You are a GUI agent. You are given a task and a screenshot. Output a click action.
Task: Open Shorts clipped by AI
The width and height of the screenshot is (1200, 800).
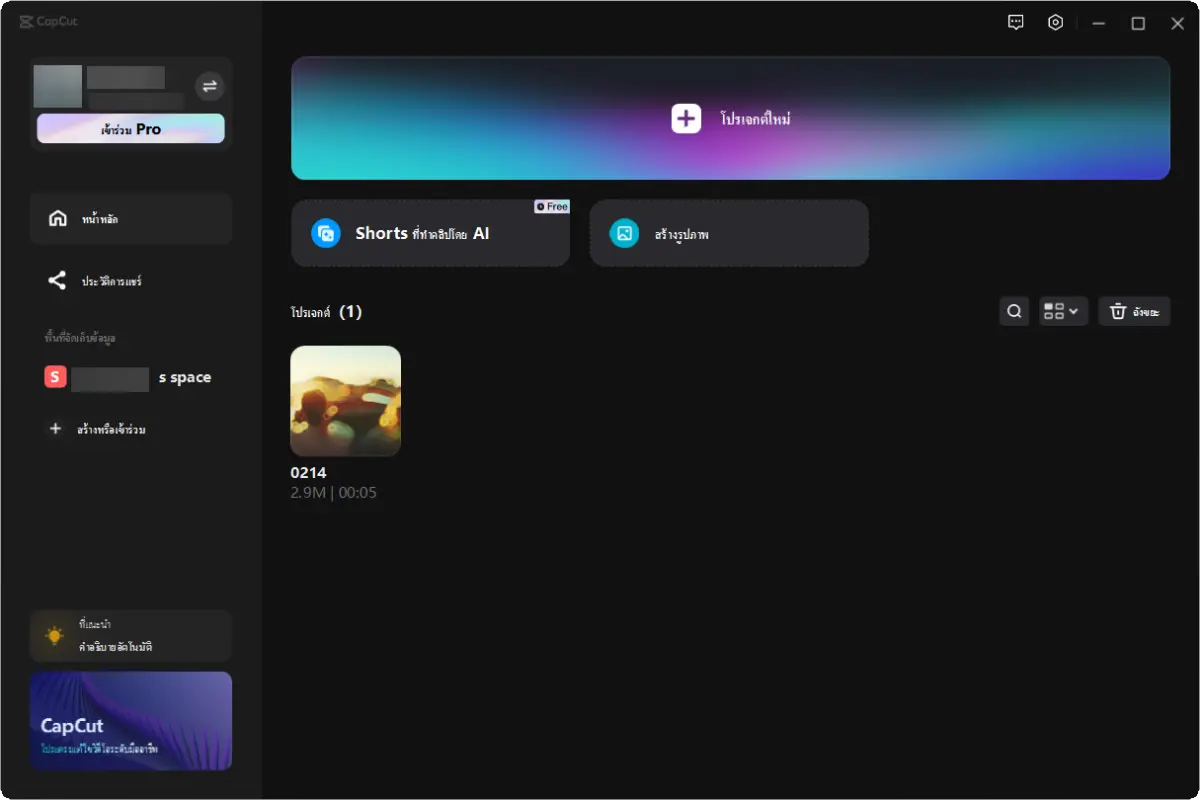[x=430, y=233]
